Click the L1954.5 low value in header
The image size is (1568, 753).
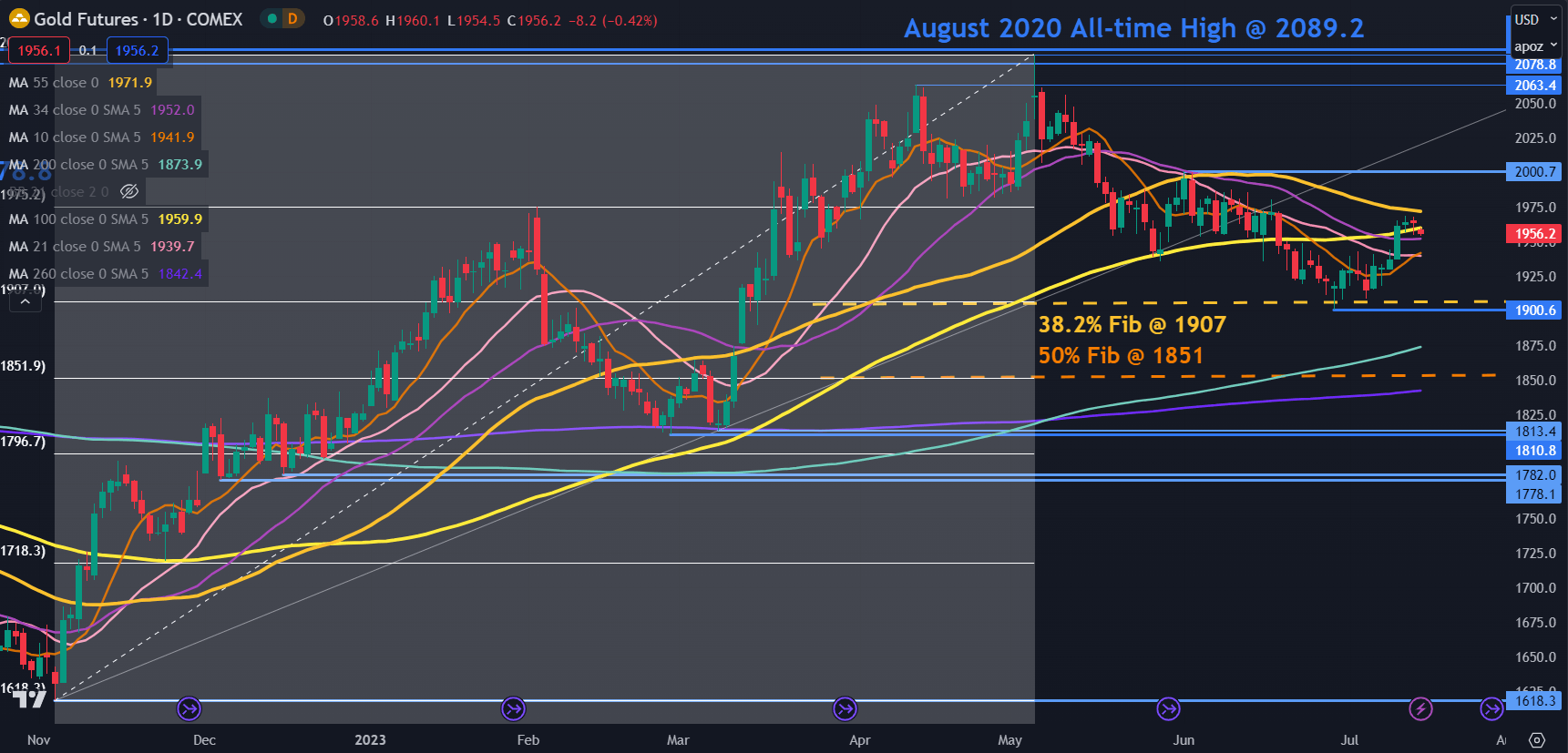[x=474, y=20]
